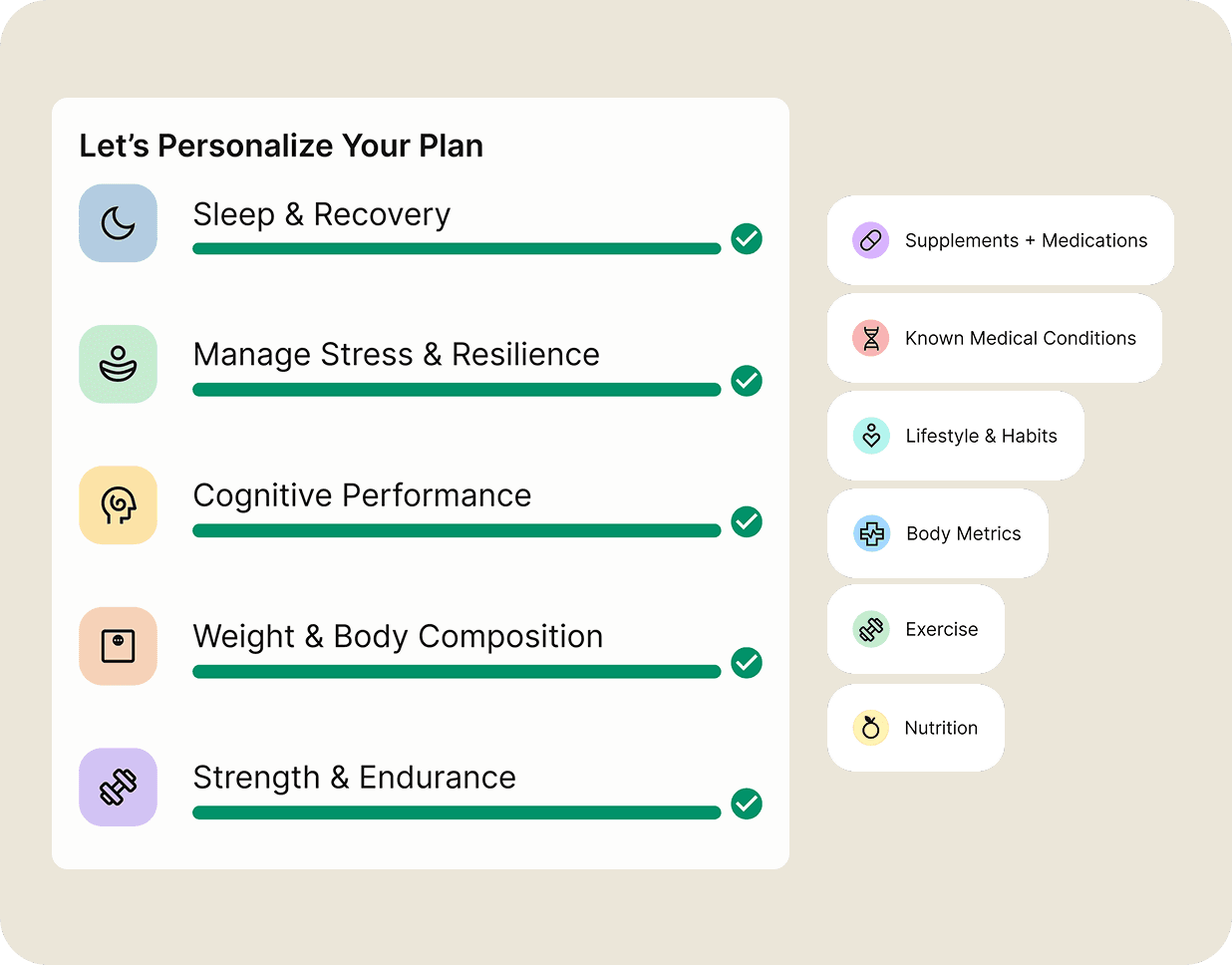This screenshot has height=965, width=1232.
Task: Toggle the Manage Stress & Resilience checkmark
Action: pyautogui.click(x=747, y=380)
